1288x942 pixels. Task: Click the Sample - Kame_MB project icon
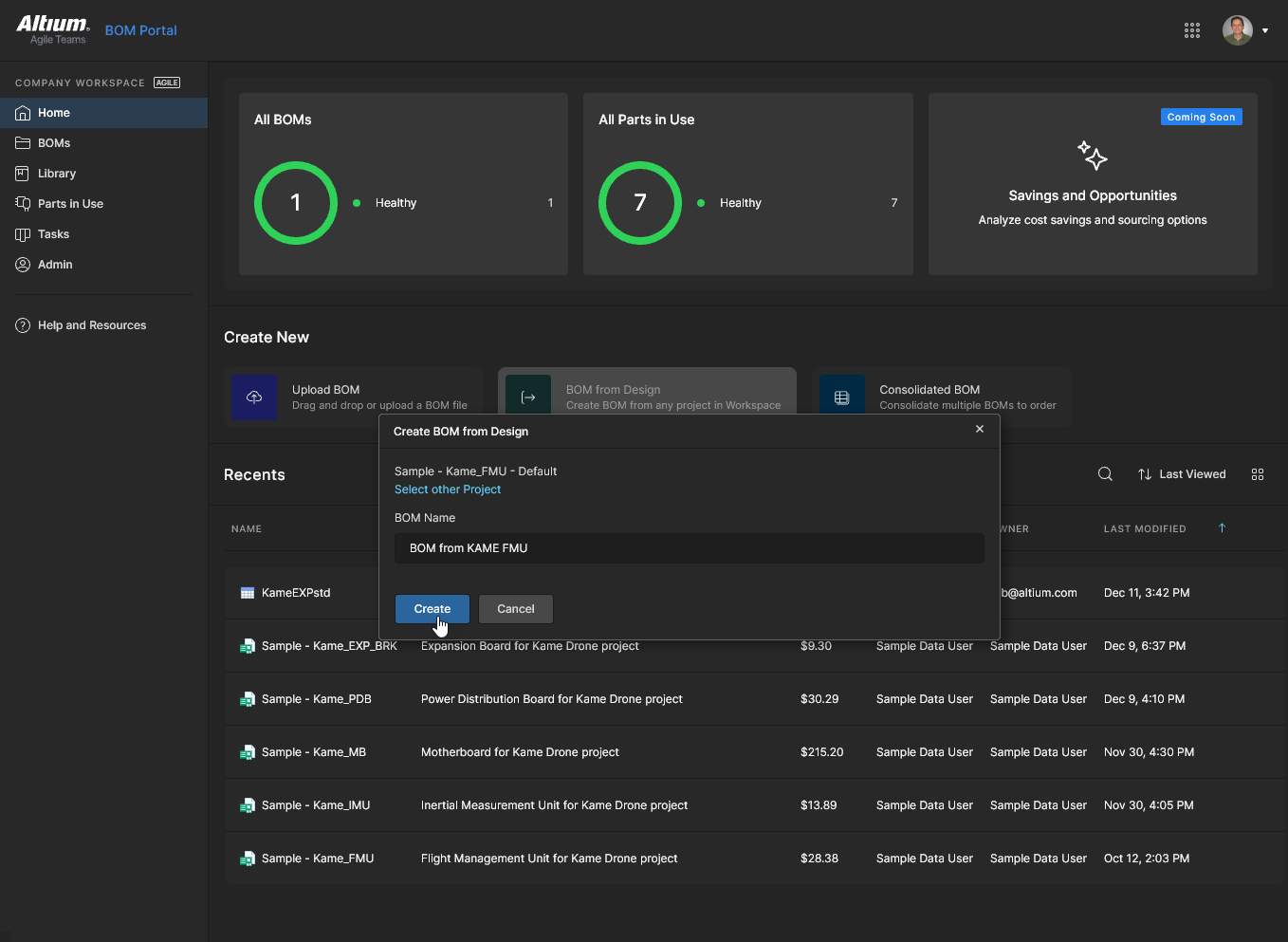(248, 752)
